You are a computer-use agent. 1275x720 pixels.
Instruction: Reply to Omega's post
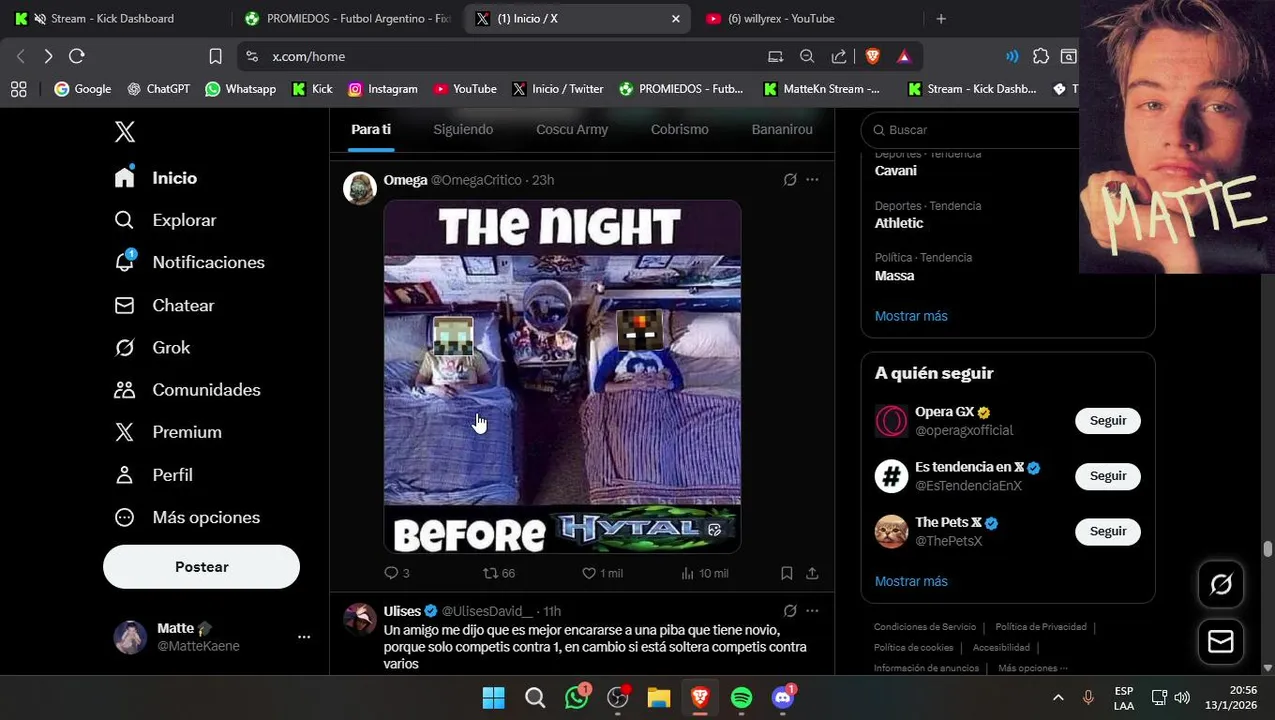[397, 573]
